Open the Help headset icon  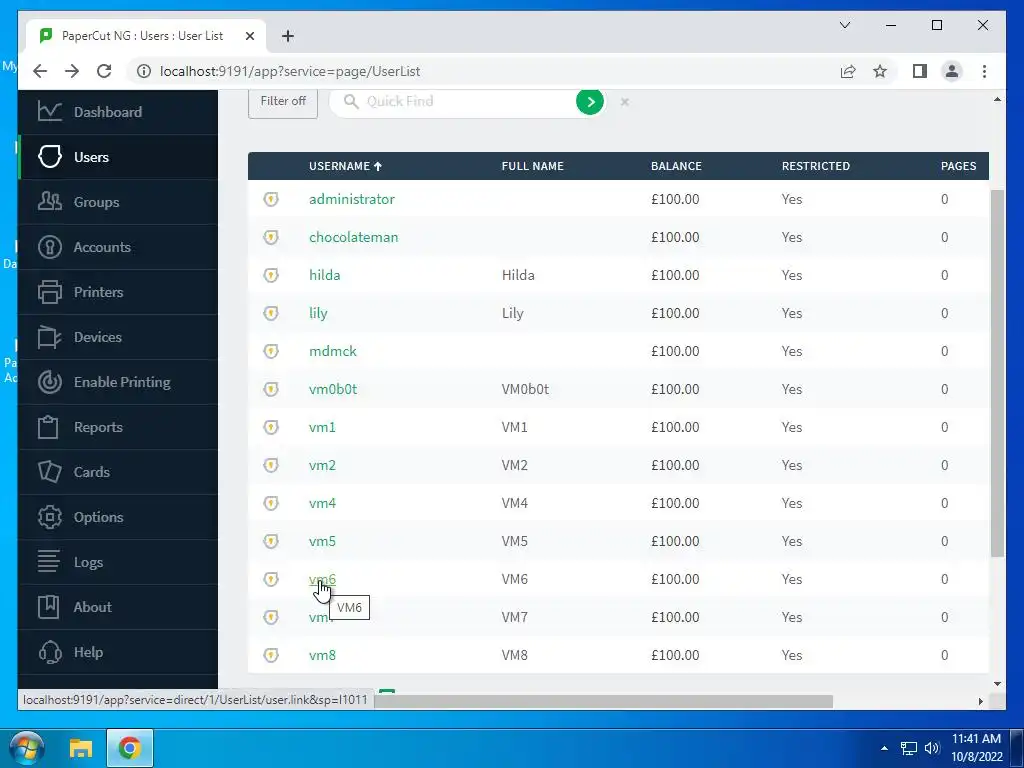point(50,652)
